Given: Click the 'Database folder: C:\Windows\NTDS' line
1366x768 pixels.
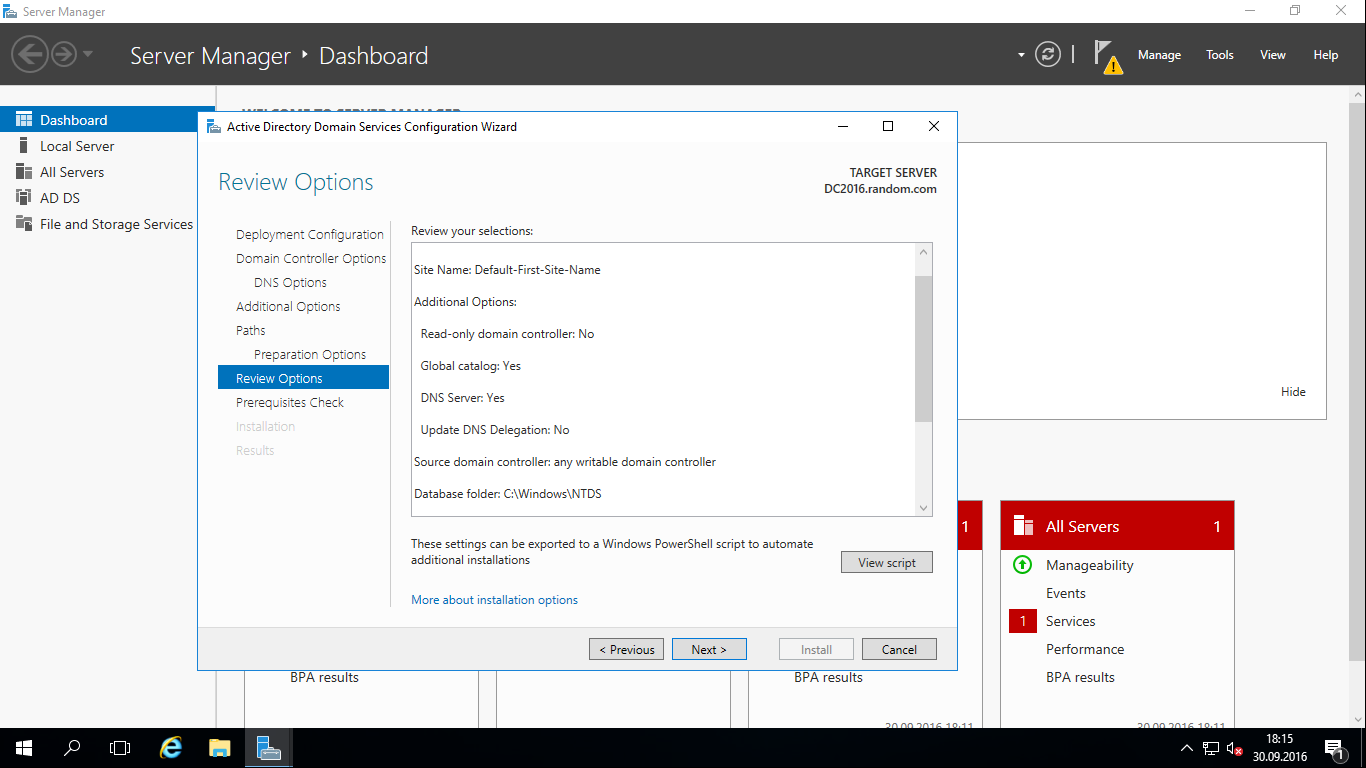Looking at the screenshot, I should click(x=507, y=494).
